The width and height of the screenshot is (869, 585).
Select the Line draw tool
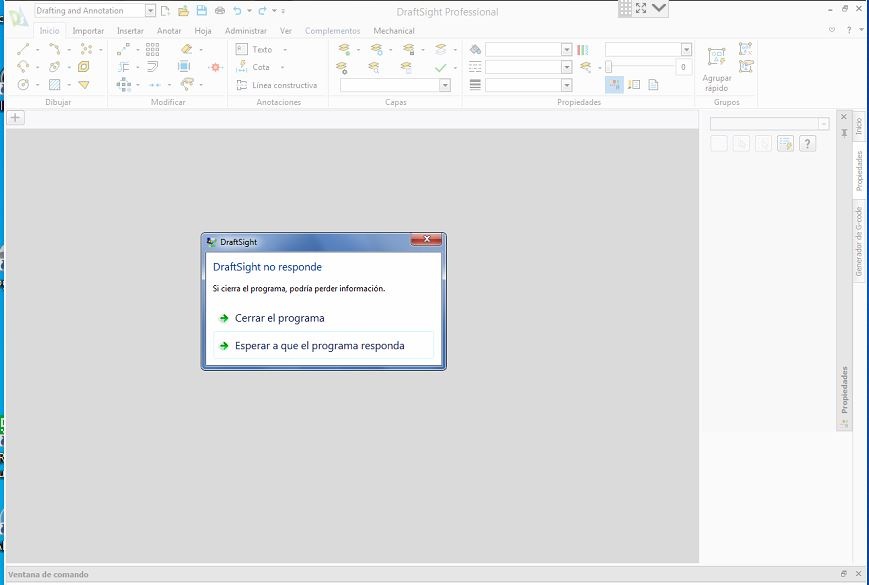pos(23,49)
